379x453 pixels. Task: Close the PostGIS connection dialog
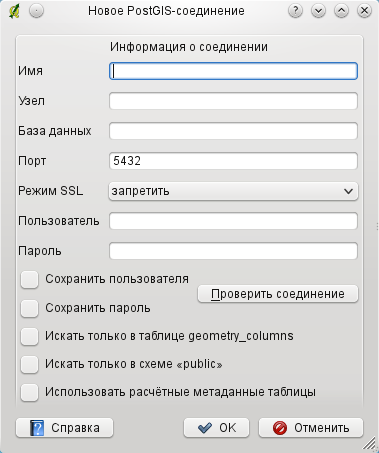tap(364, 11)
